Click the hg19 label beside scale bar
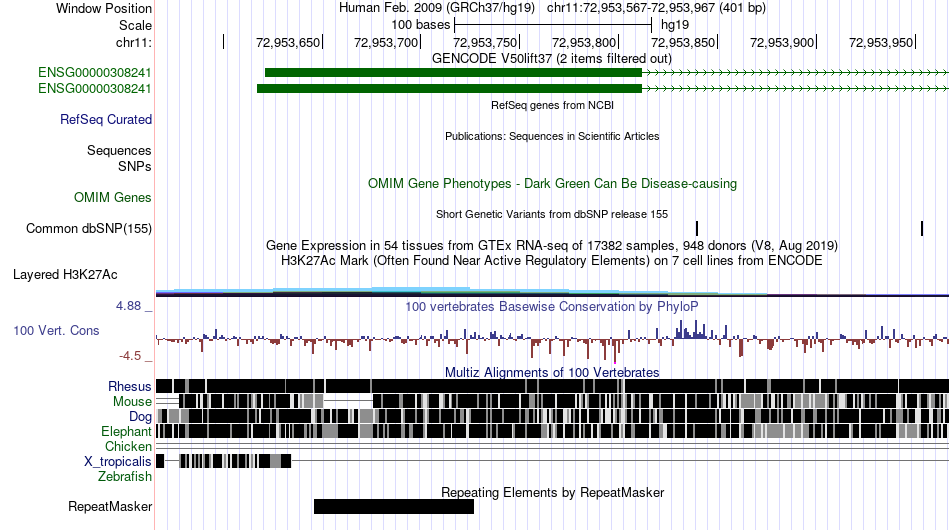The height and width of the screenshot is (530, 950). pos(675,25)
